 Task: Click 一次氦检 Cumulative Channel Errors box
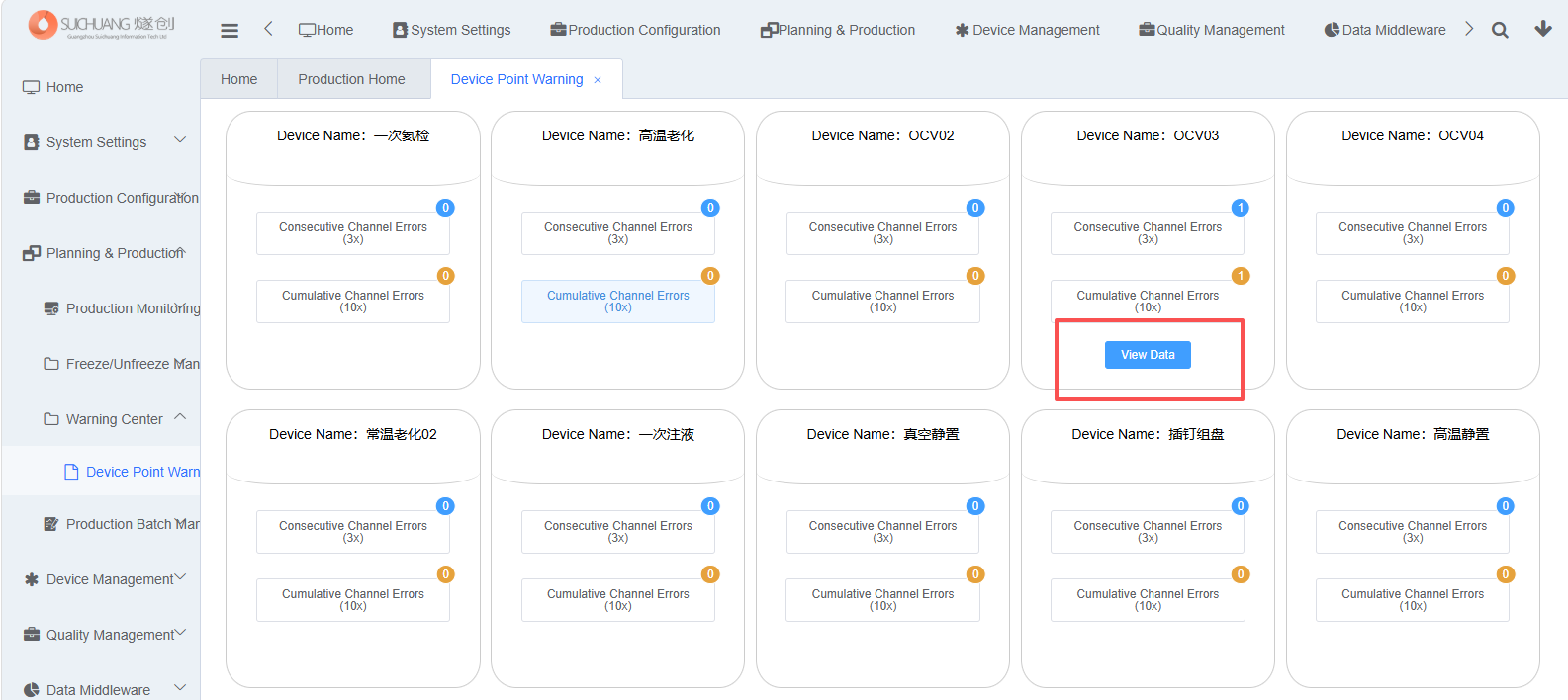(x=353, y=302)
